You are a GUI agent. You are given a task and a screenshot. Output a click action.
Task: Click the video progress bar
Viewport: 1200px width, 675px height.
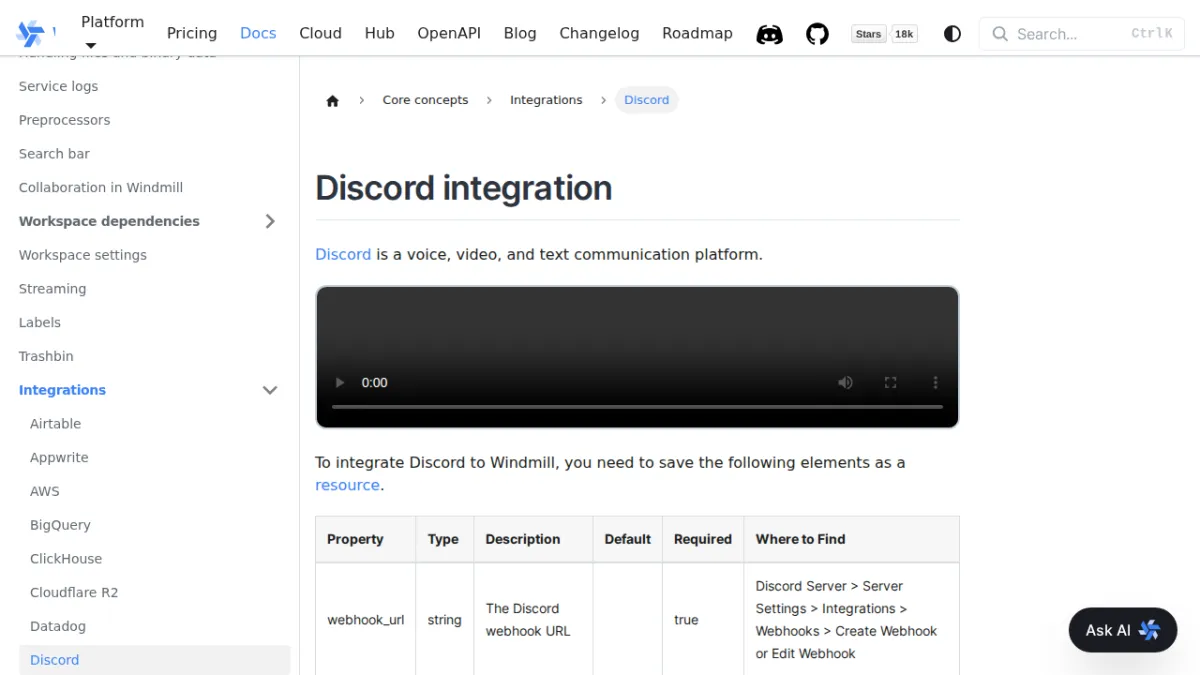(x=637, y=407)
